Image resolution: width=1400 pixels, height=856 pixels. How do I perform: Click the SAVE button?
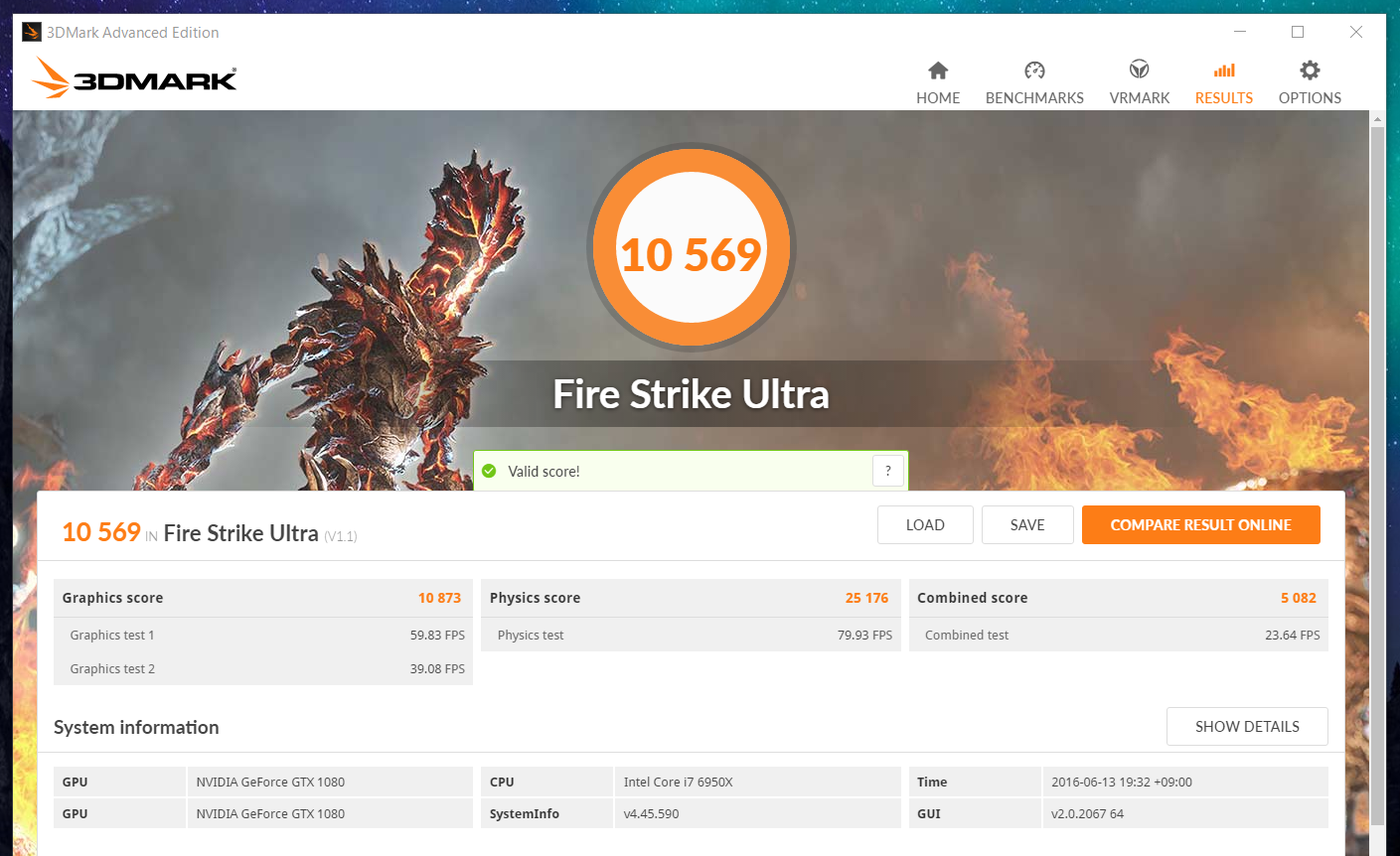click(1027, 525)
